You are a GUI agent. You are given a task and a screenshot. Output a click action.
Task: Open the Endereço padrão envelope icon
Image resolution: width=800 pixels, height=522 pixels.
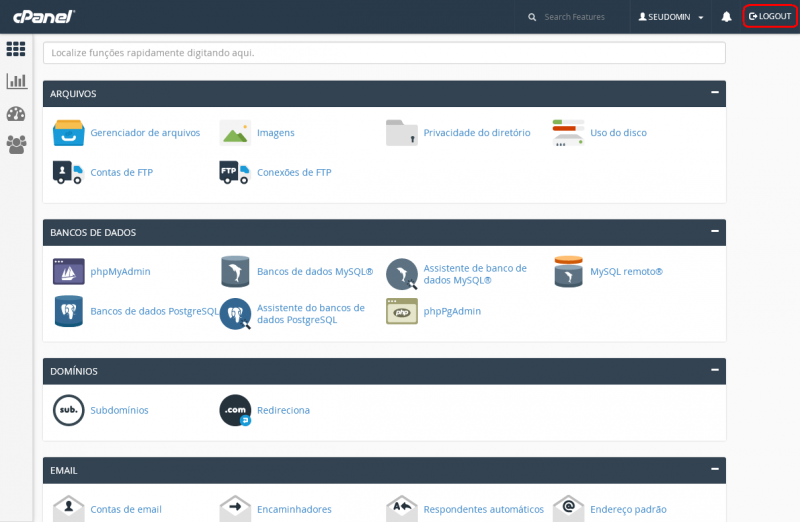[x=568, y=508]
